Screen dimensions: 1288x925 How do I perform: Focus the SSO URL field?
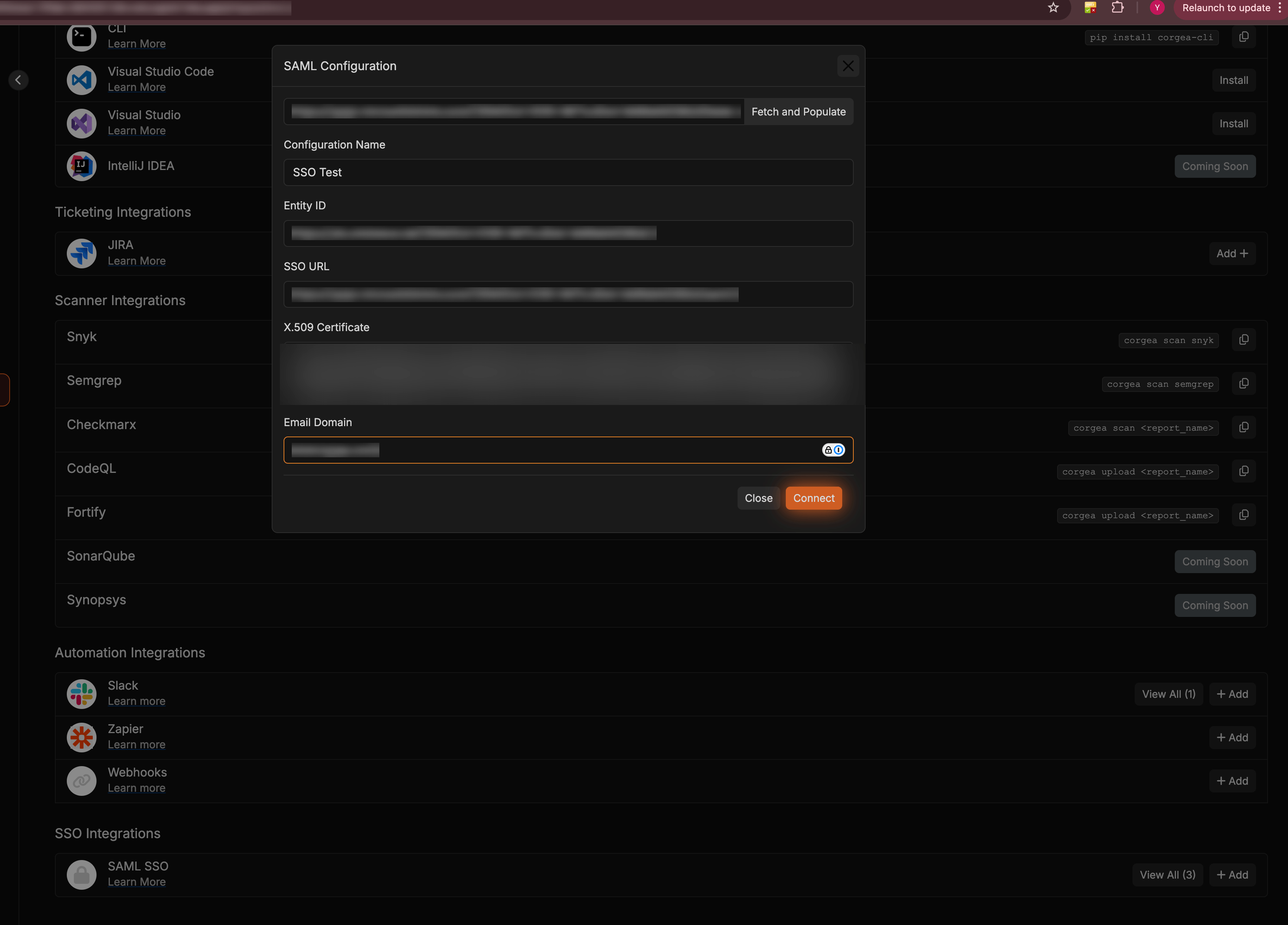[568, 294]
